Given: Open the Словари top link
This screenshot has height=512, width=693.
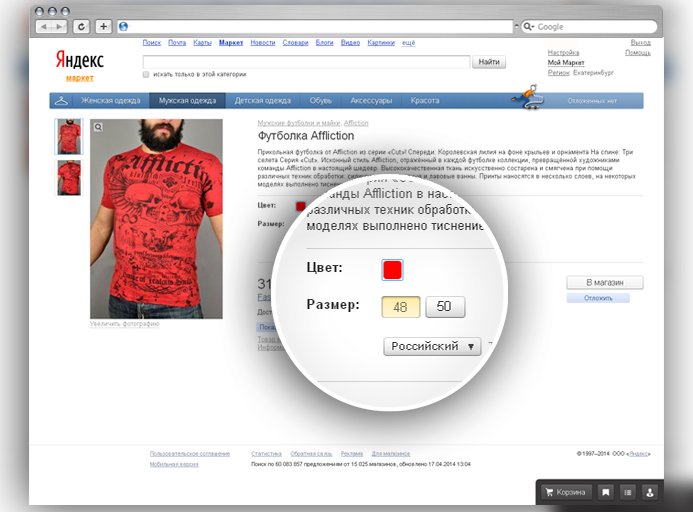Looking at the screenshot, I should [x=295, y=42].
